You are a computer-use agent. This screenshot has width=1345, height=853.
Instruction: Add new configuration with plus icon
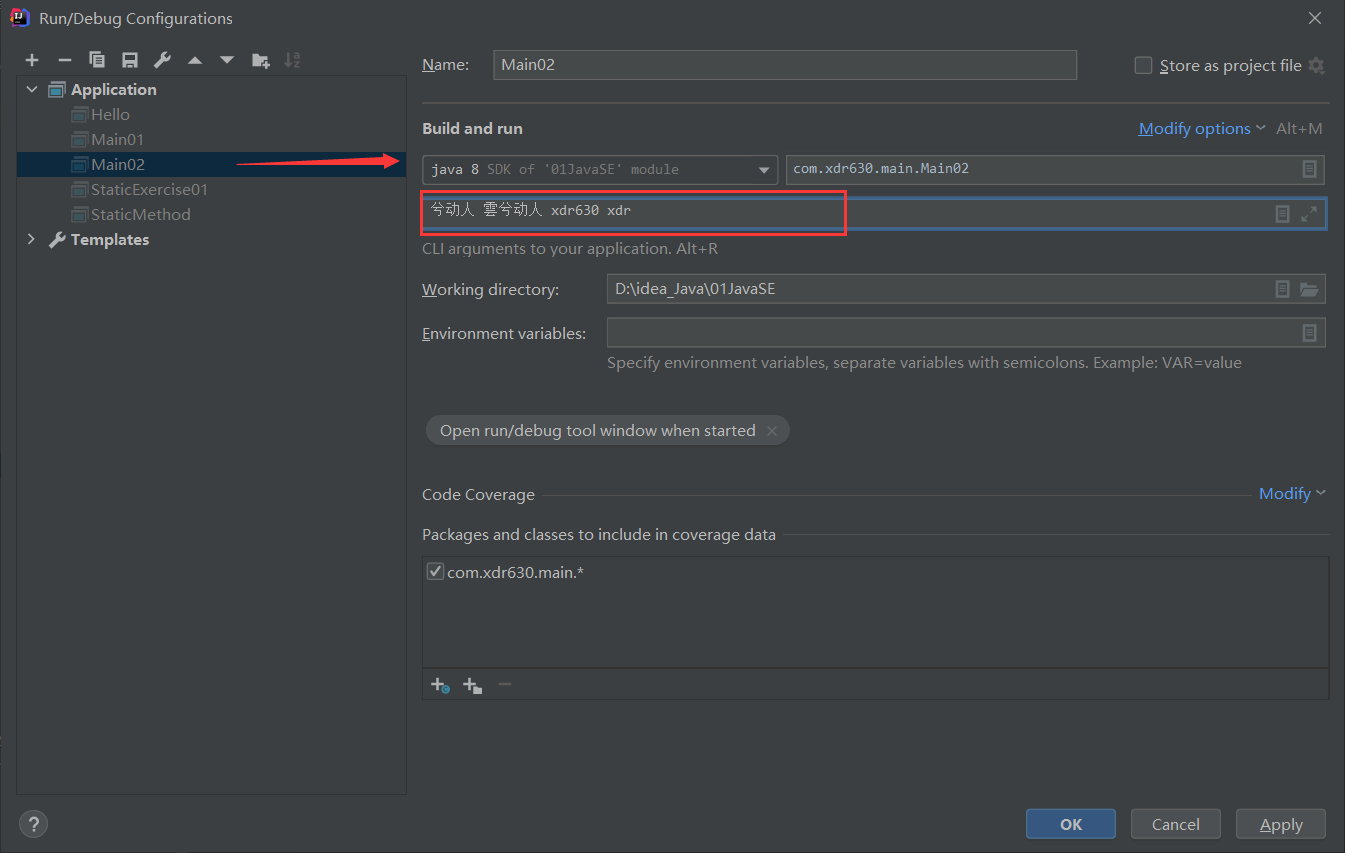32,60
